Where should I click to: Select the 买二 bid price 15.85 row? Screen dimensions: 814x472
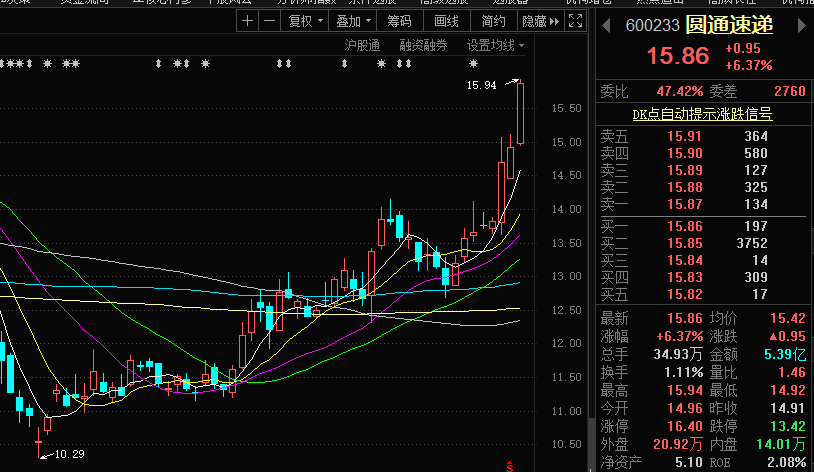click(x=703, y=243)
